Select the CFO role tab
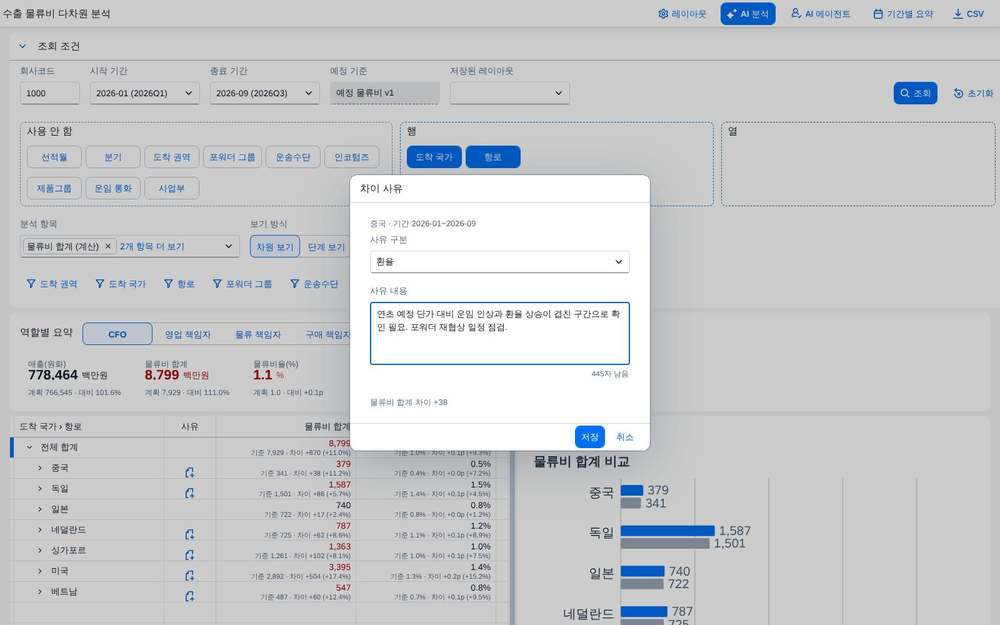This screenshot has height=625, width=1000. pyautogui.click(x=117, y=334)
